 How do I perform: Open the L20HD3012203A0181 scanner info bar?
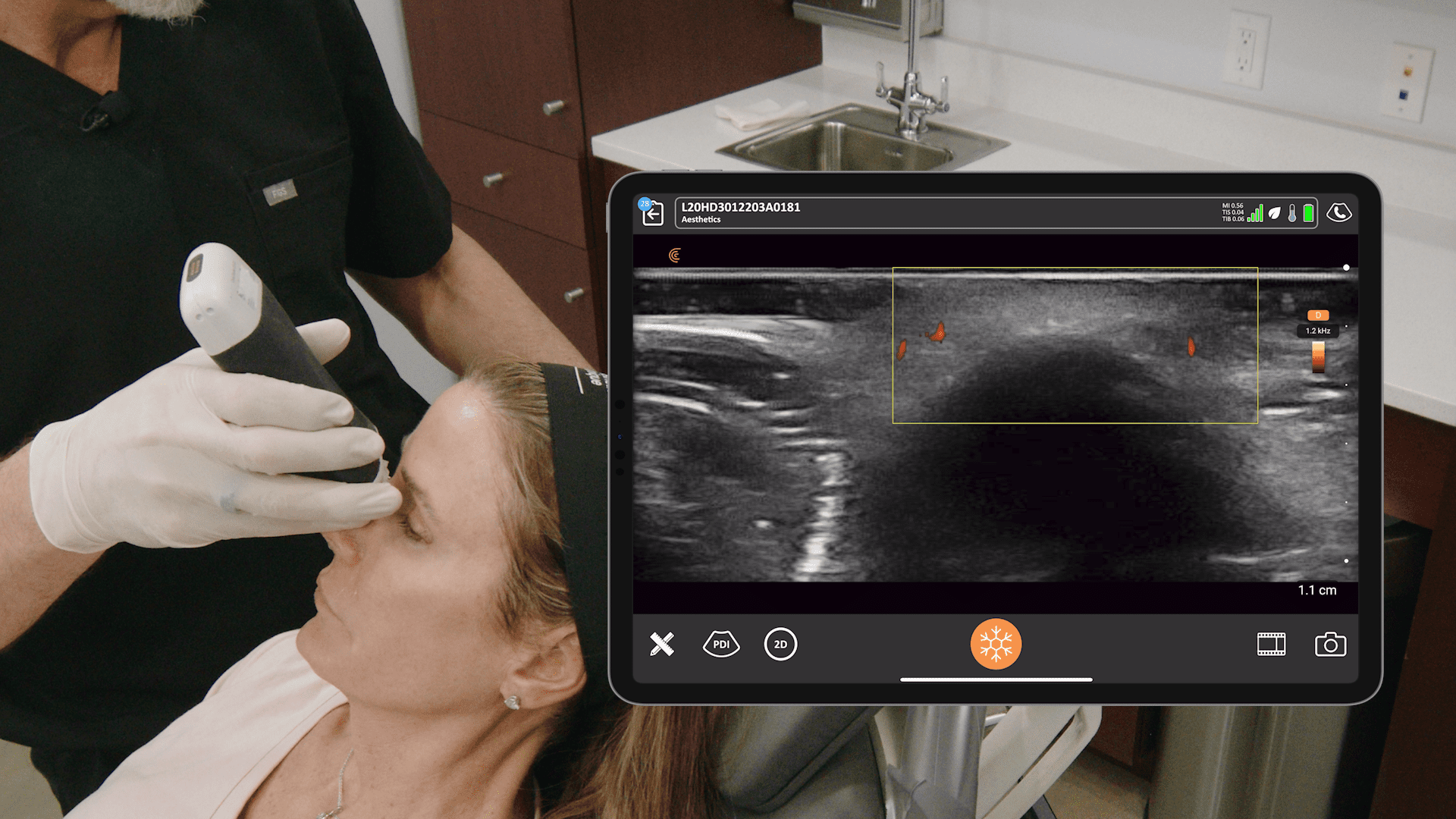point(741,207)
